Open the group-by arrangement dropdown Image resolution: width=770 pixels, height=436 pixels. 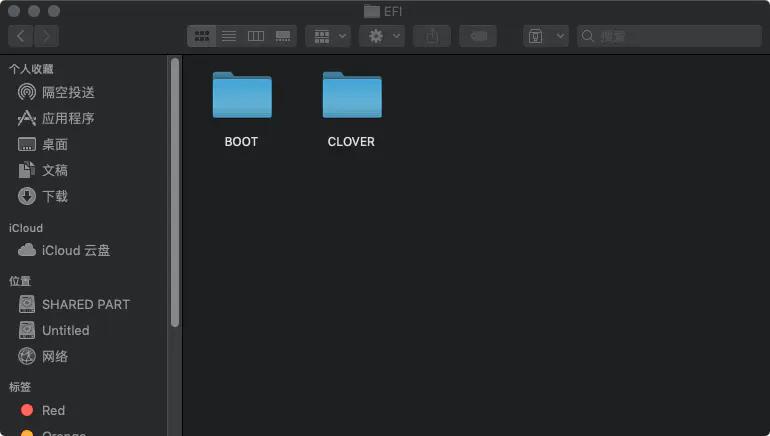point(328,36)
